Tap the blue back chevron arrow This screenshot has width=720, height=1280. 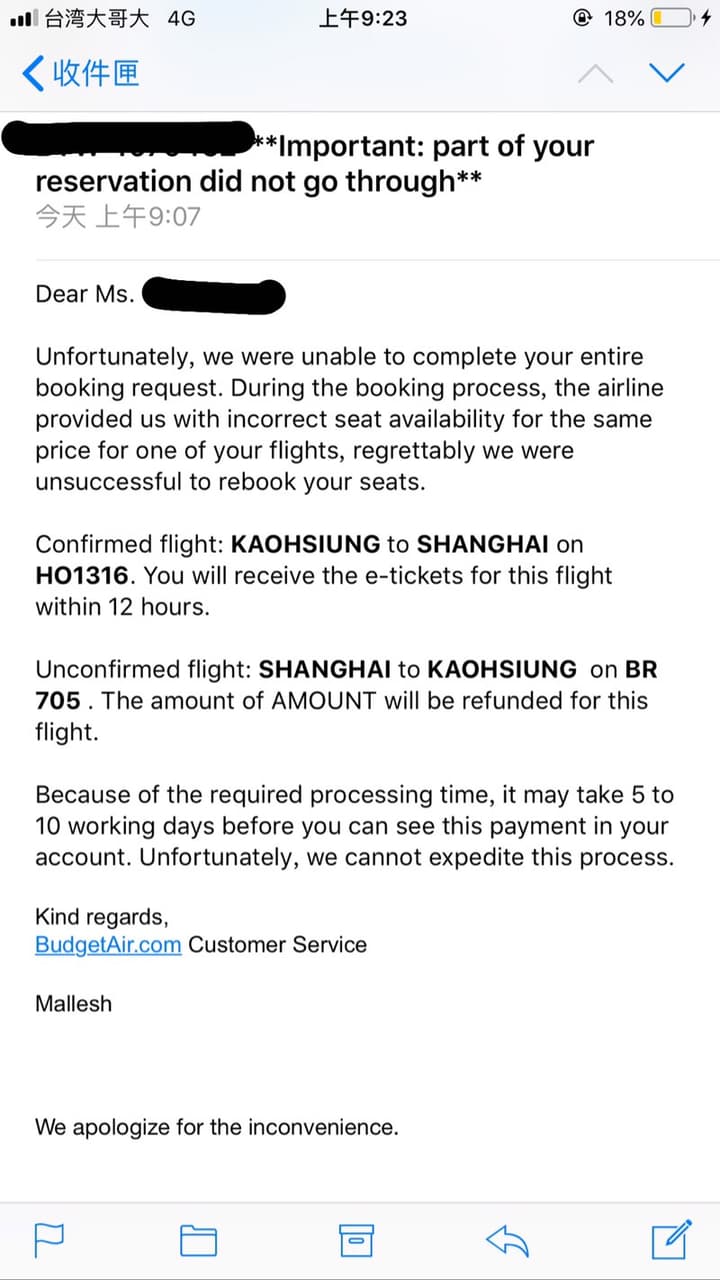[33, 73]
